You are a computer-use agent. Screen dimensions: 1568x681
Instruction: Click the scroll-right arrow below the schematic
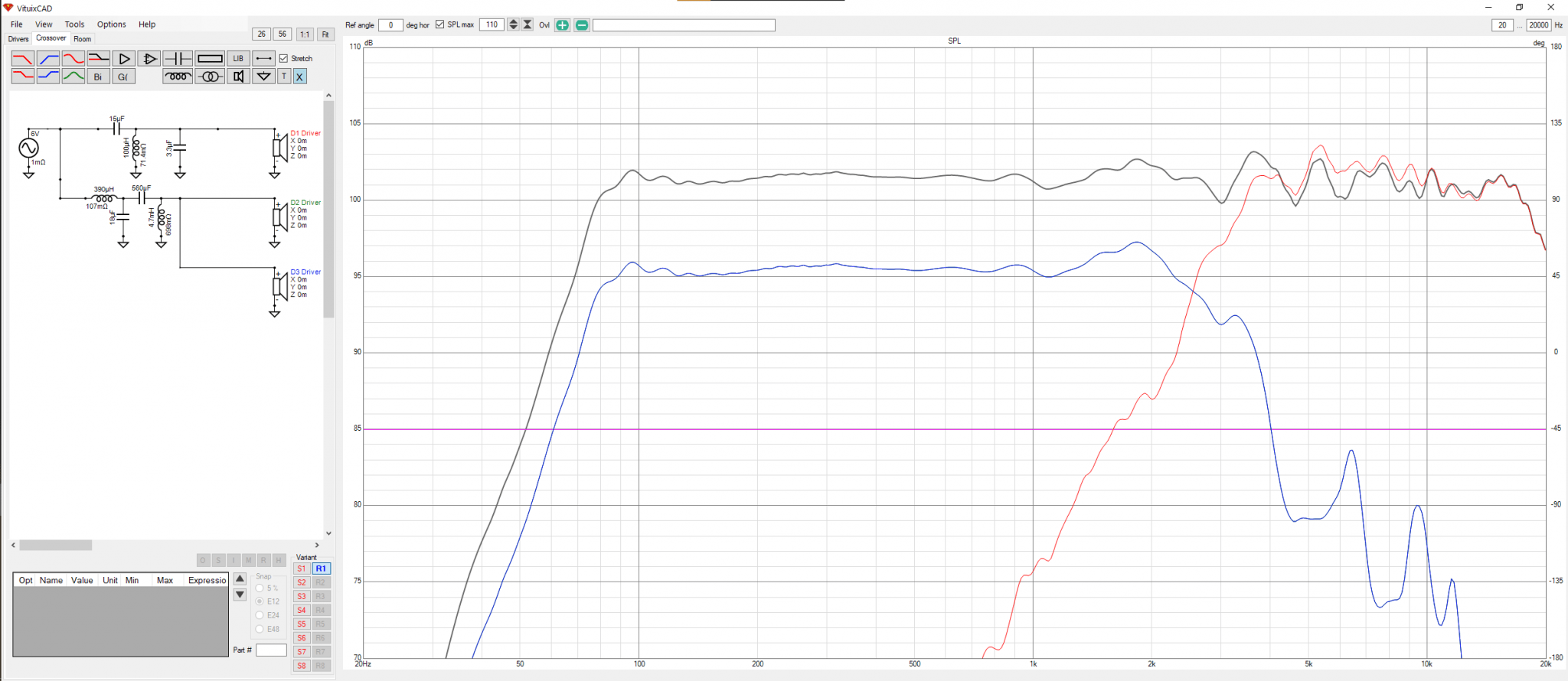pos(317,546)
